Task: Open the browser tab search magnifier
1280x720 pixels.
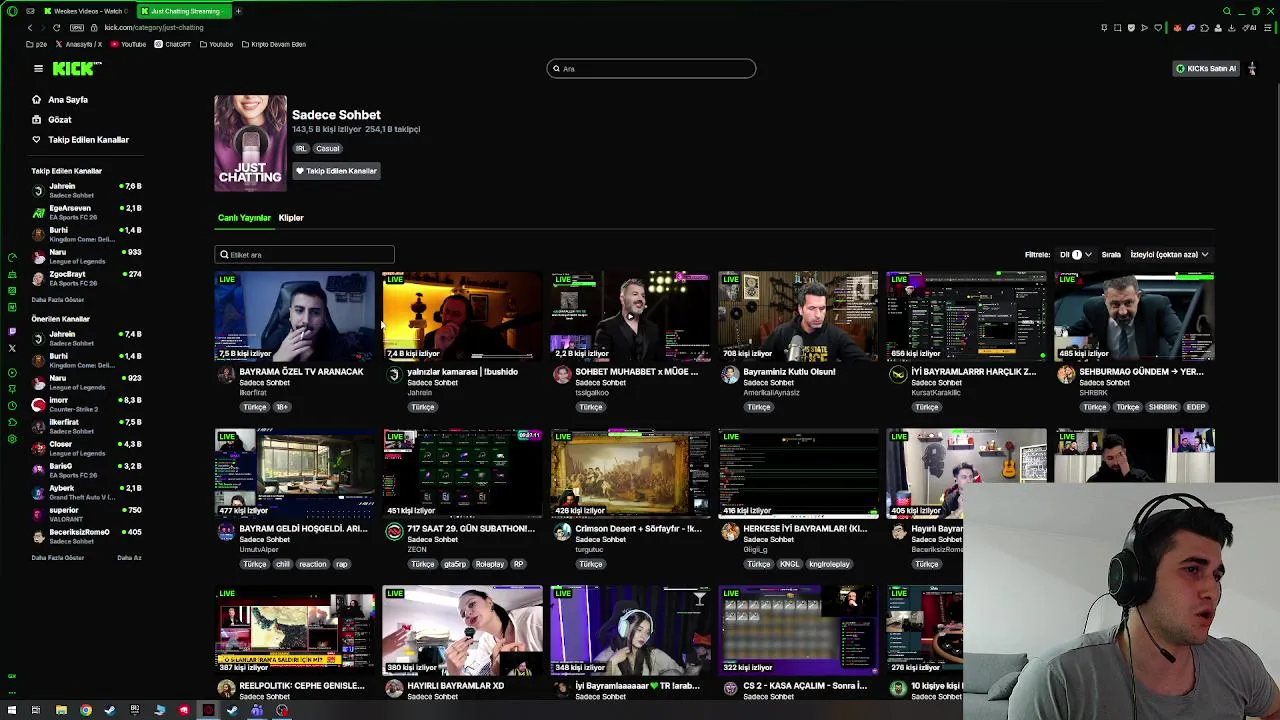Action: (1227, 11)
